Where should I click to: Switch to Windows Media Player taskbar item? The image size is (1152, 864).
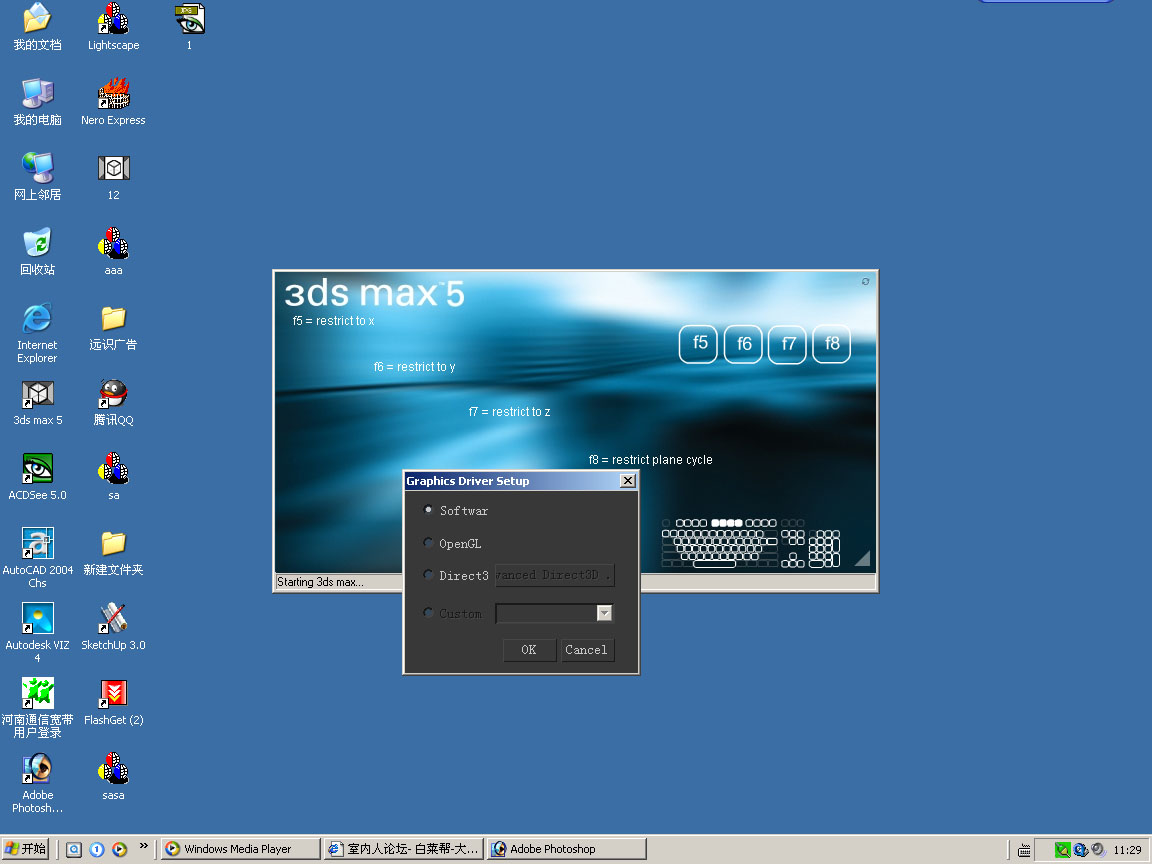[240, 849]
